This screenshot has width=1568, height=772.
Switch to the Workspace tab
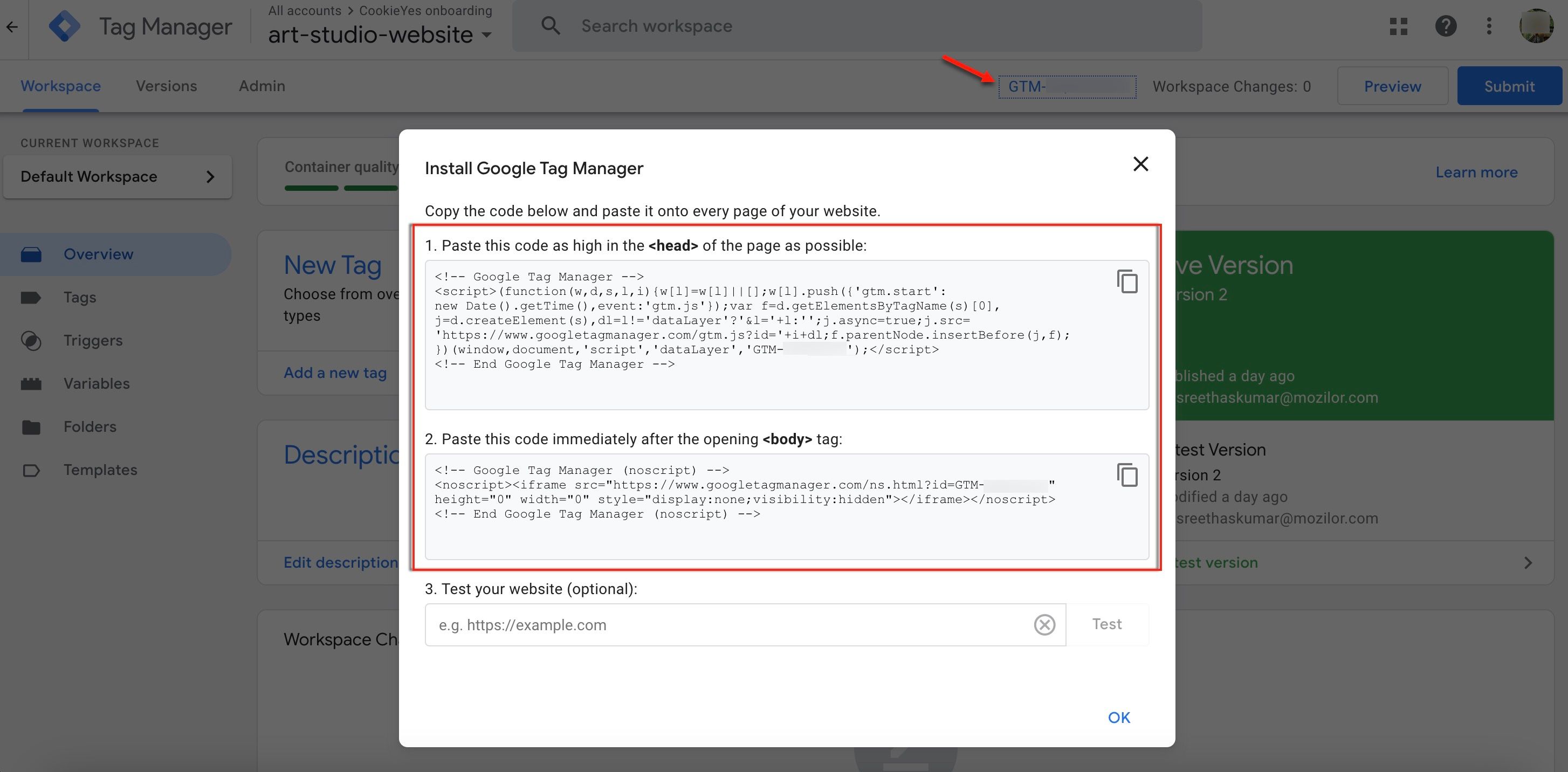[x=61, y=86]
